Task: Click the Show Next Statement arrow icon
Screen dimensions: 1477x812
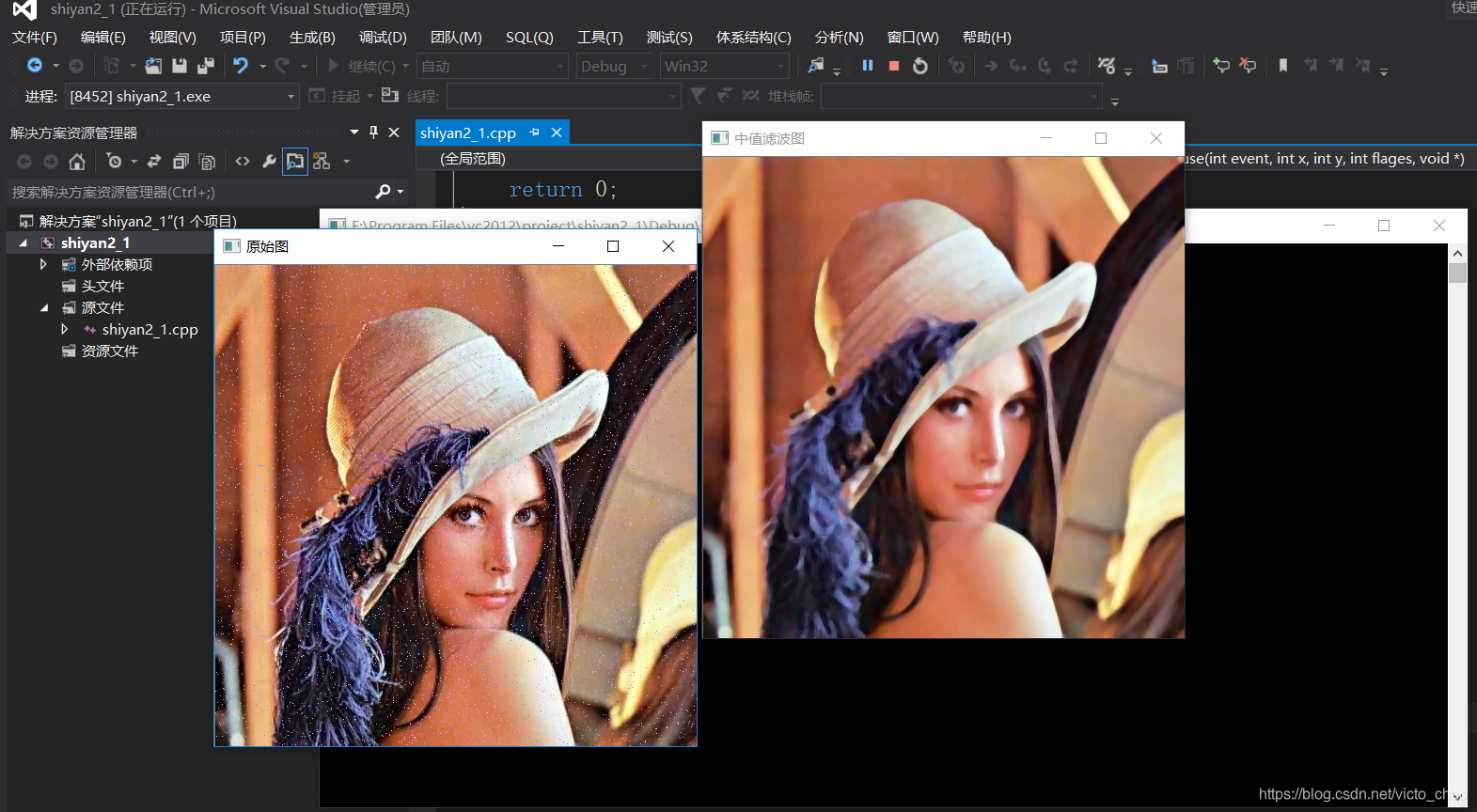Action: click(x=991, y=66)
